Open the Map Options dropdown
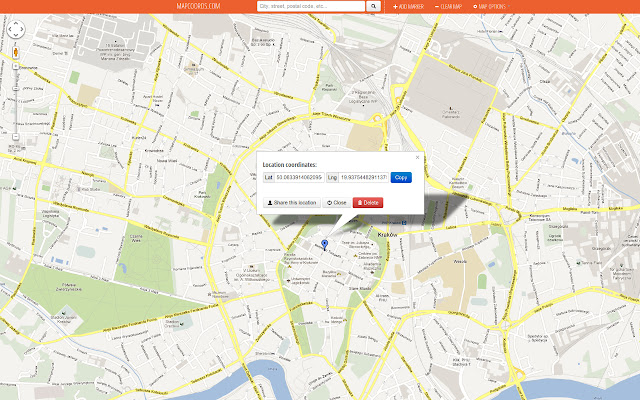640x400 pixels. click(491, 6)
